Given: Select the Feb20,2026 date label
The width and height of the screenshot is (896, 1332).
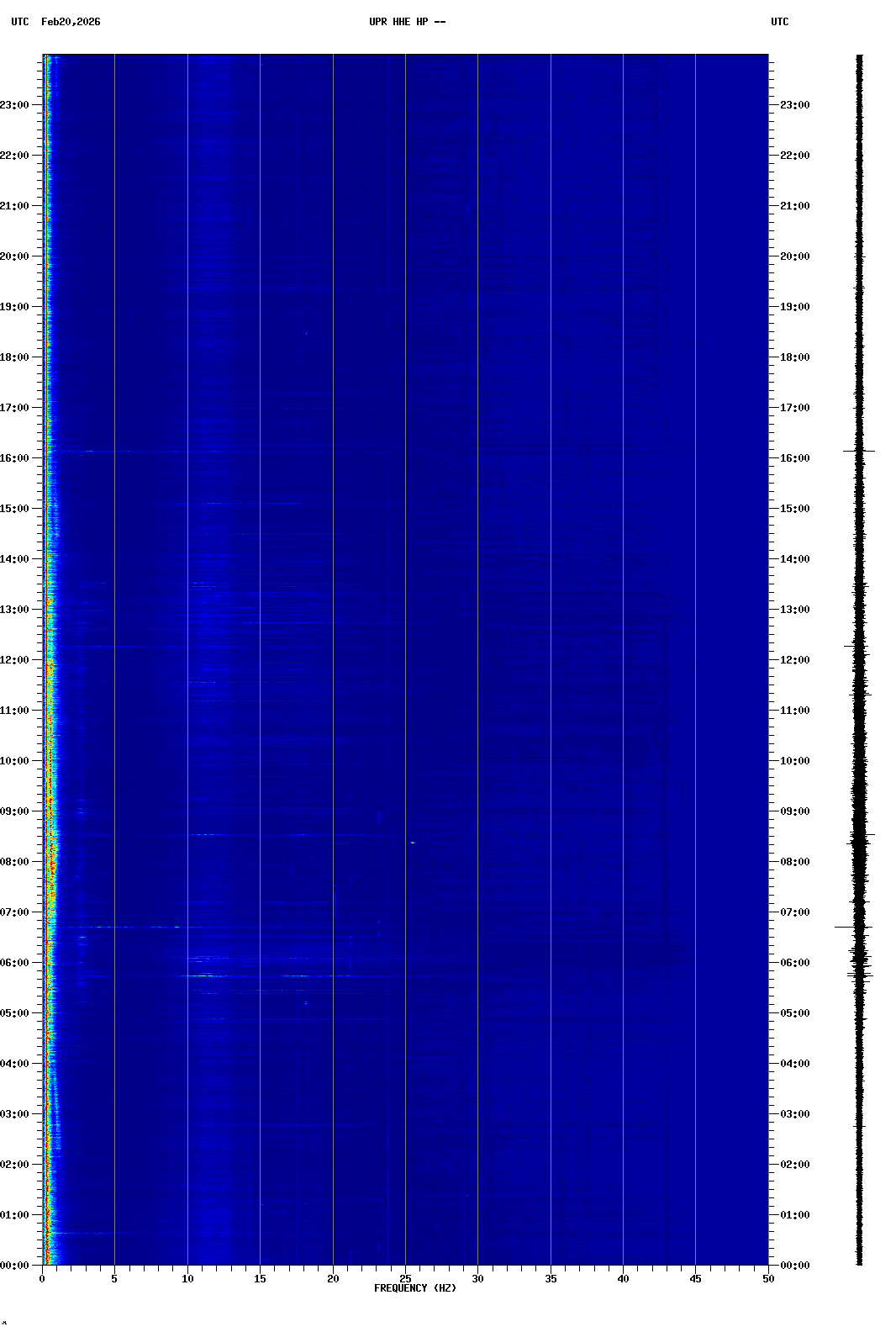Looking at the screenshot, I should click(71, 22).
